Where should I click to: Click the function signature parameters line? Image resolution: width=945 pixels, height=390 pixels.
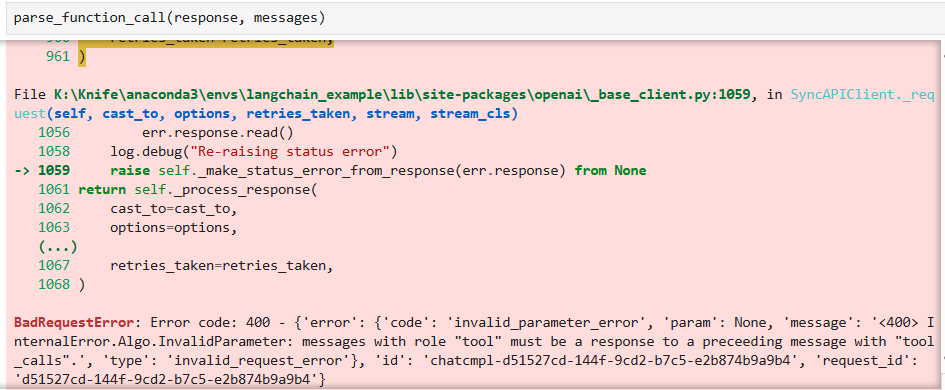click(x=281, y=113)
